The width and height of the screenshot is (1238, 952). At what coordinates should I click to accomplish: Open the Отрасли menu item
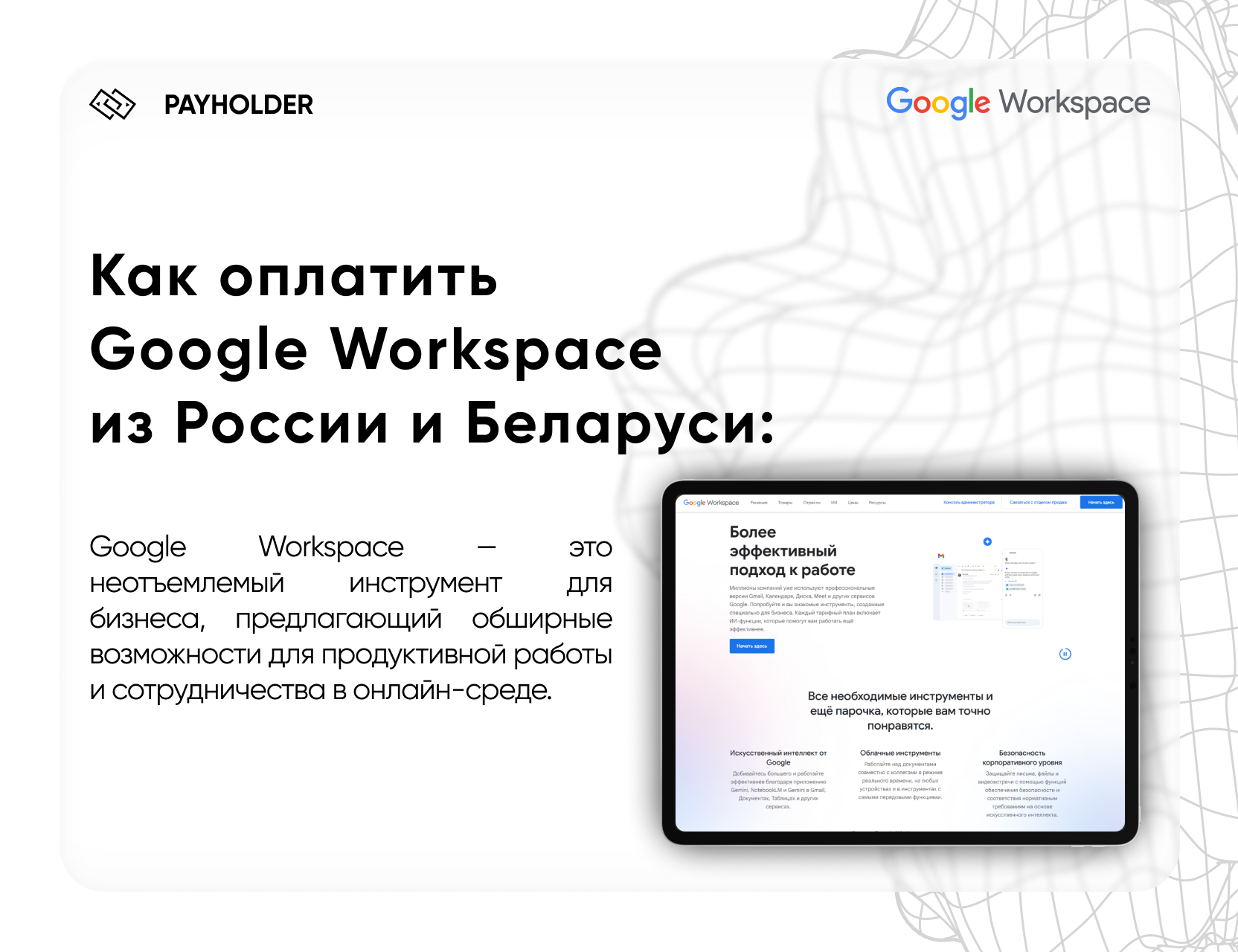click(812, 503)
